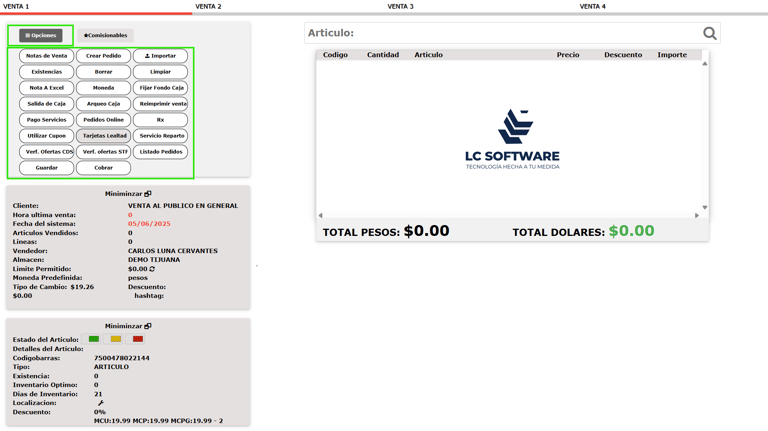768x431 pixels.
Task: Click vendor name CARLOS LUNA CERVANTES
Action: click(173, 251)
